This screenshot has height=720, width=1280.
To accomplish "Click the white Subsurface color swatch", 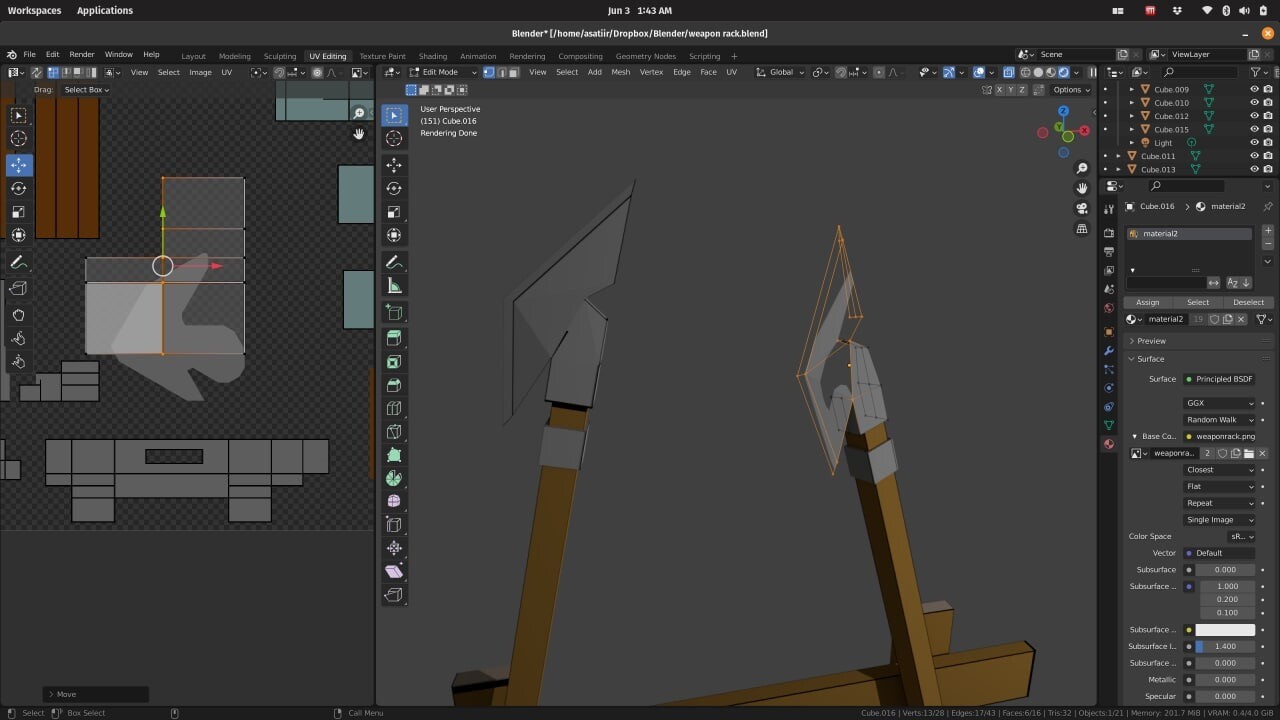I will (x=1225, y=630).
